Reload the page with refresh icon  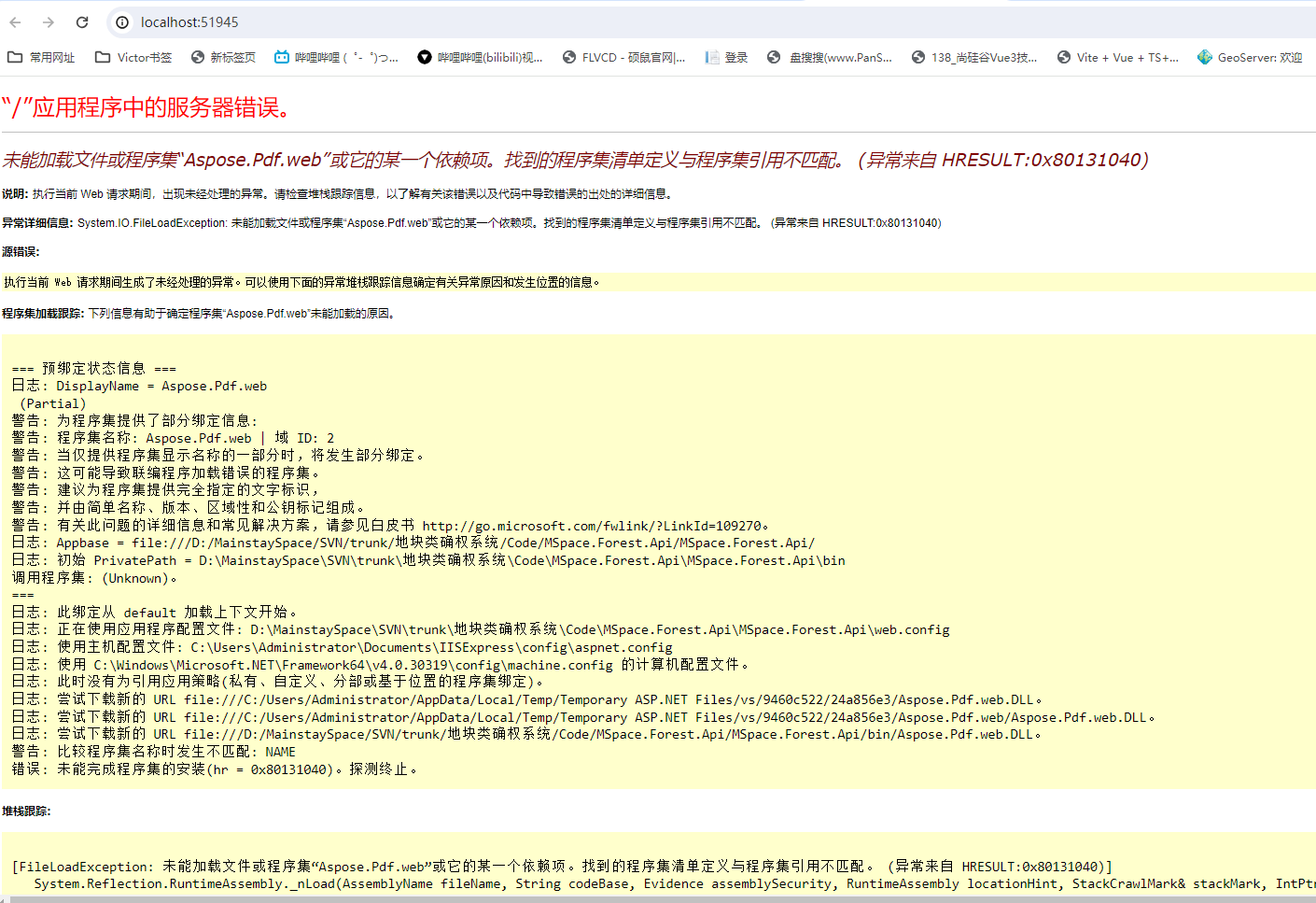coord(82,22)
